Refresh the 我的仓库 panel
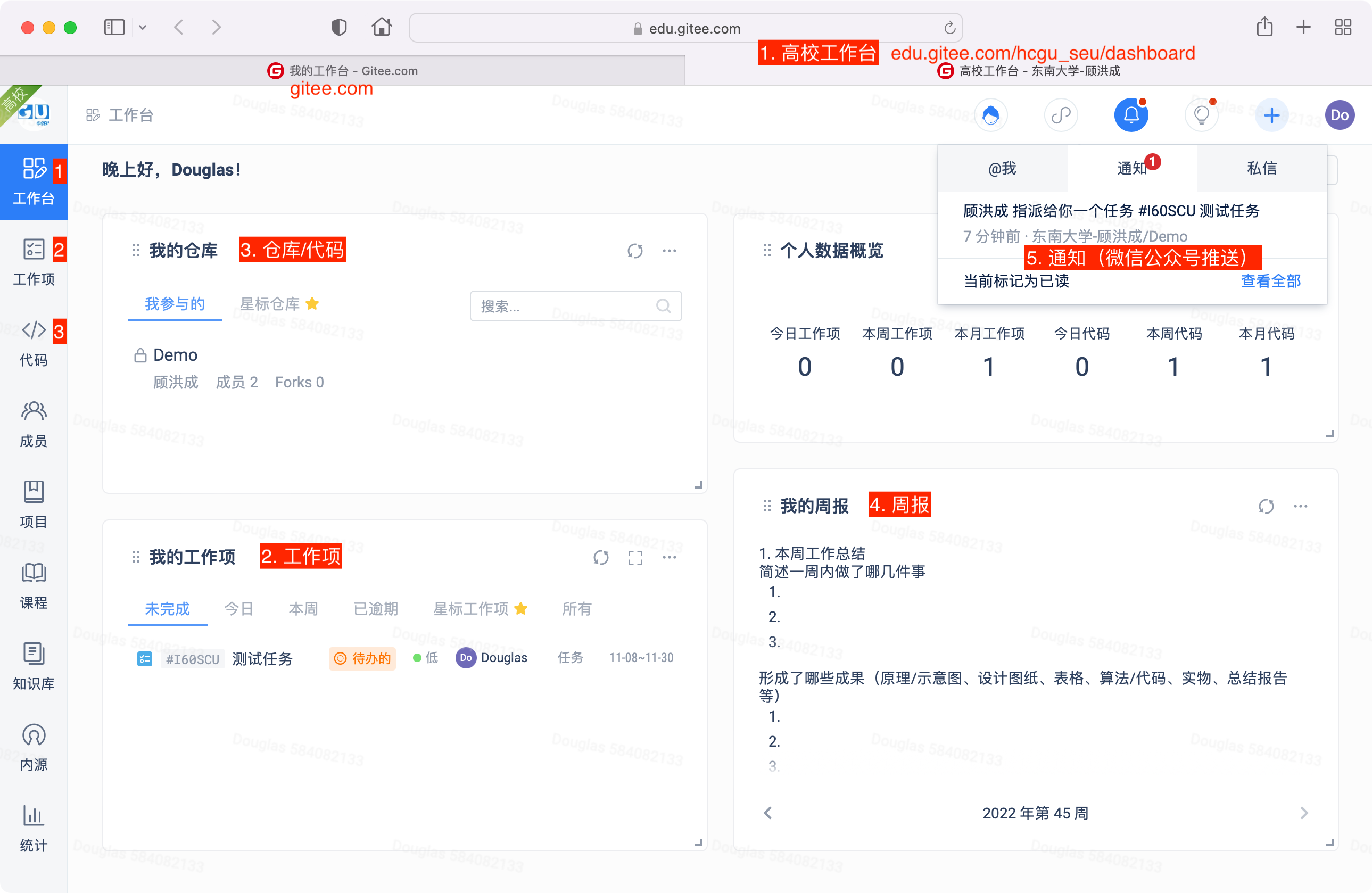This screenshot has height=893, width=1372. coord(635,251)
